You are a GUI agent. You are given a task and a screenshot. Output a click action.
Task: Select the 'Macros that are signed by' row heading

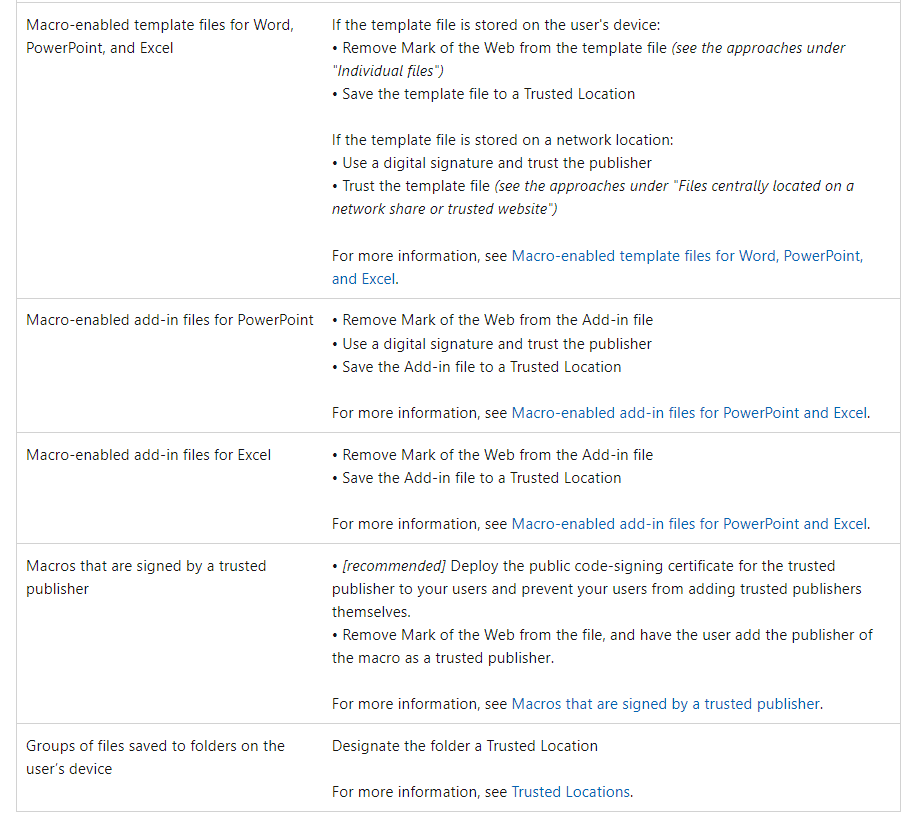coord(146,577)
